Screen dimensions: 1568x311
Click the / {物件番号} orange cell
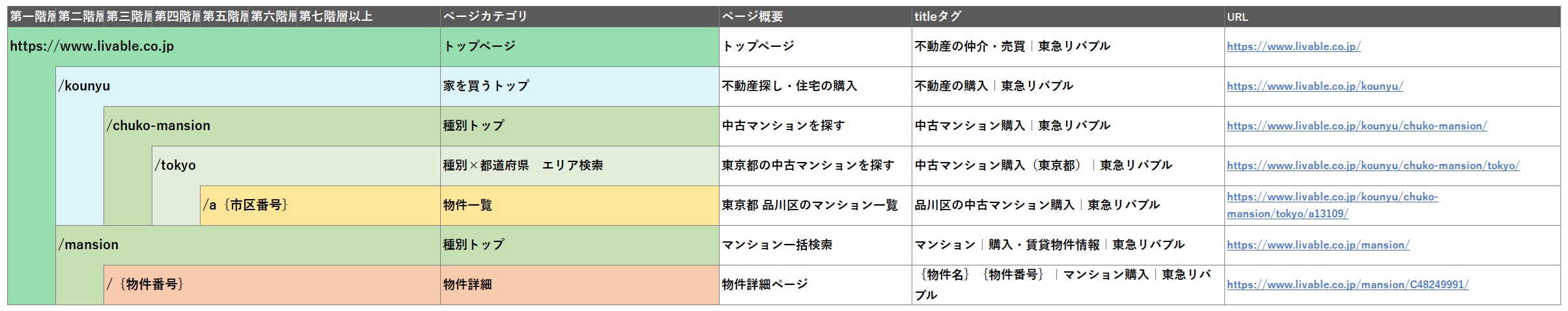click(x=145, y=285)
